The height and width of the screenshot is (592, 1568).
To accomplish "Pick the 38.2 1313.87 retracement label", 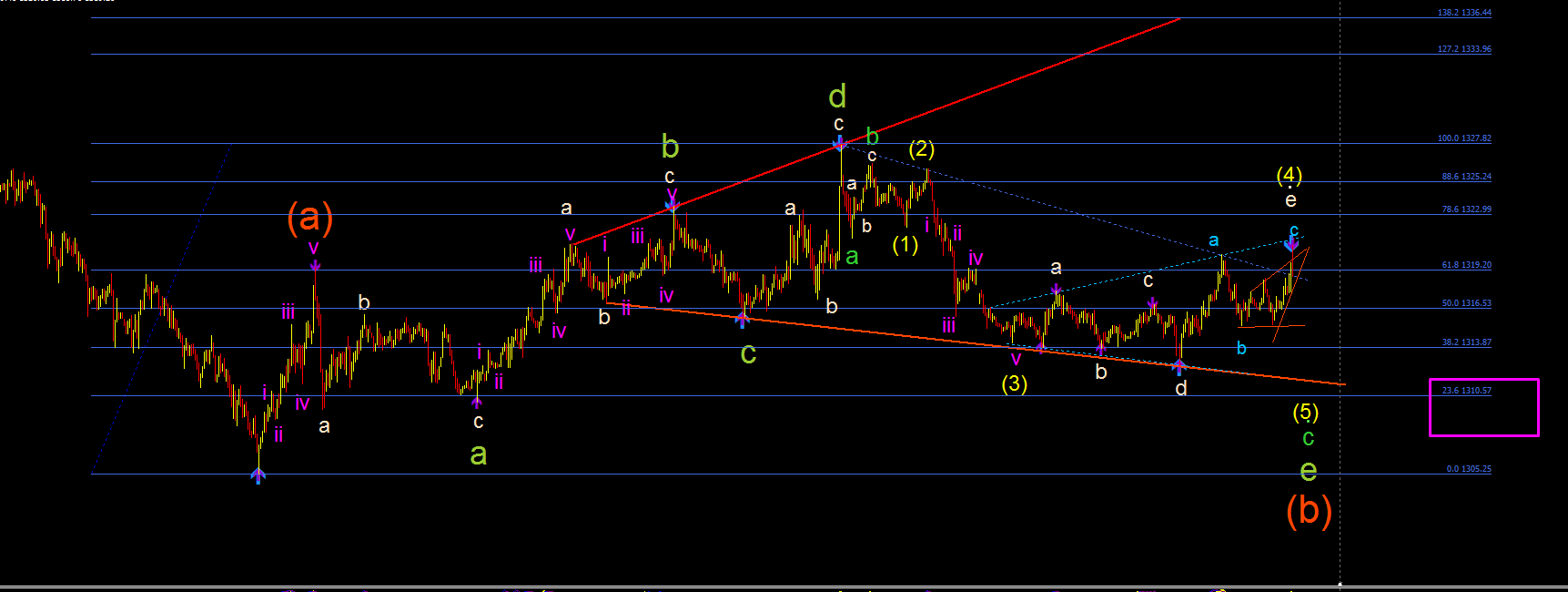I will pyautogui.click(x=1466, y=342).
